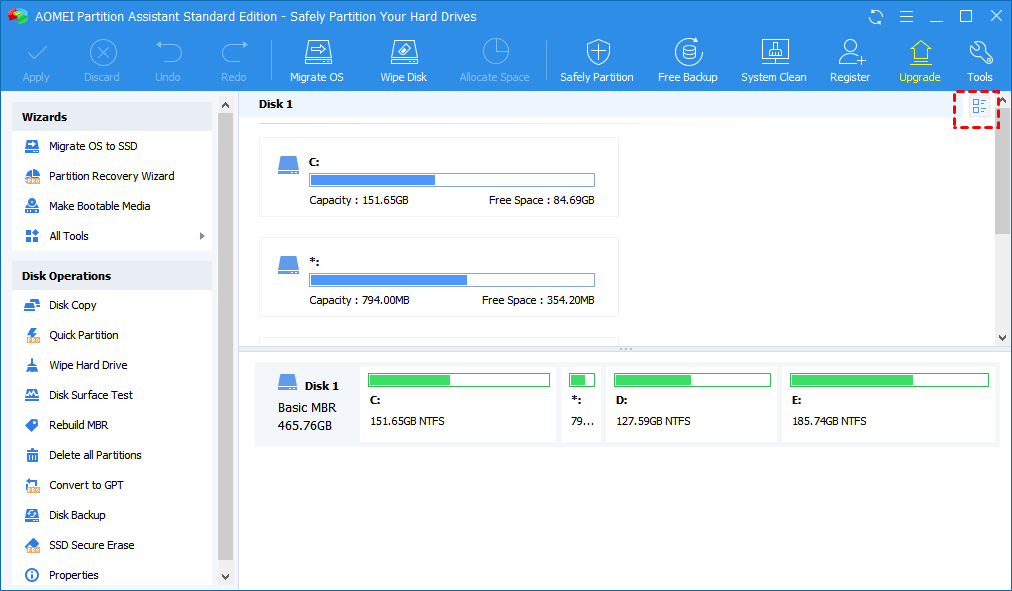Click the C: usage bar in the upper list
Image resolution: width=1012 pixels, height=591 pixels.
[452, 180]
